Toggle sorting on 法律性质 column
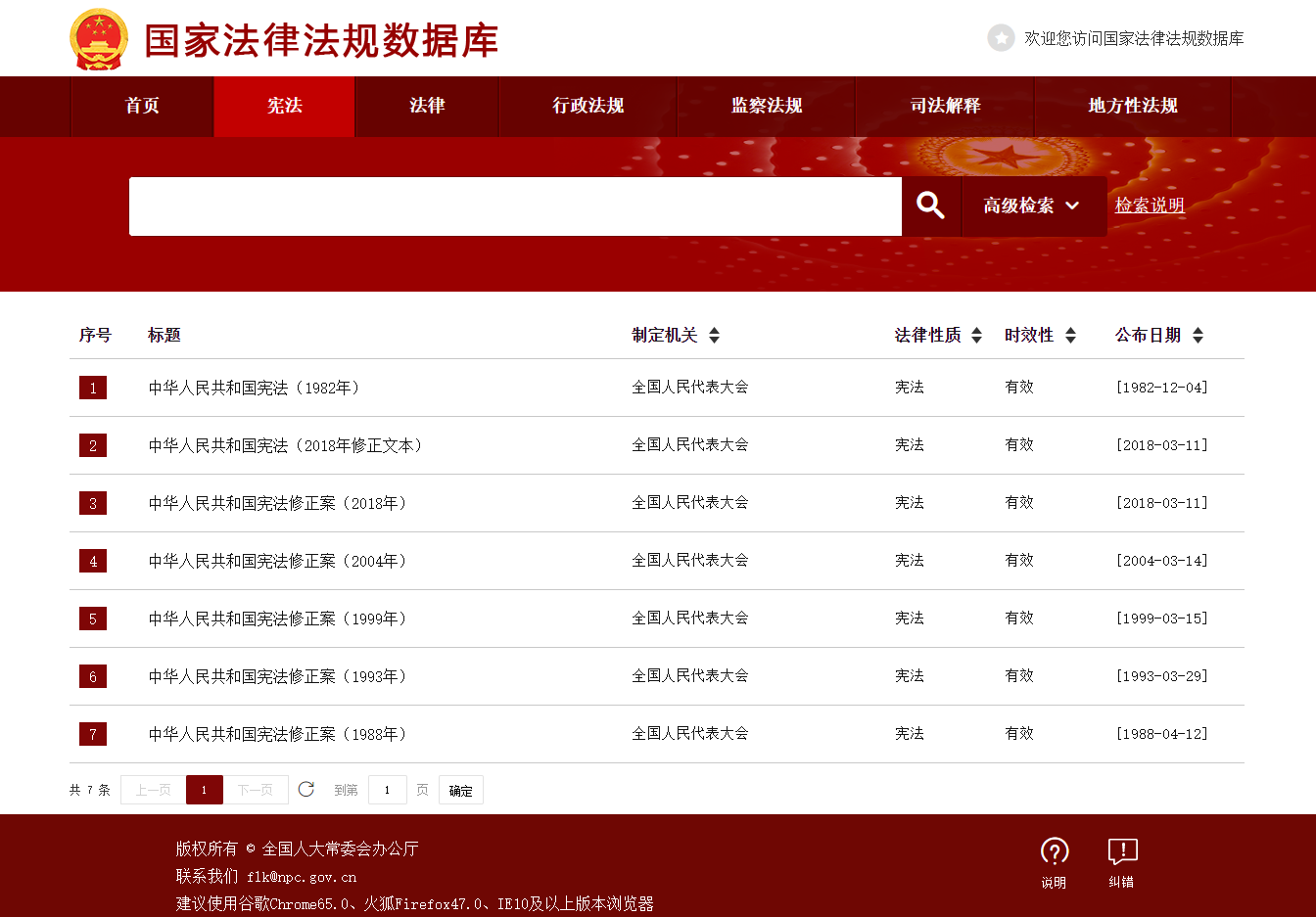1316x917 pixels. (976, 336)
